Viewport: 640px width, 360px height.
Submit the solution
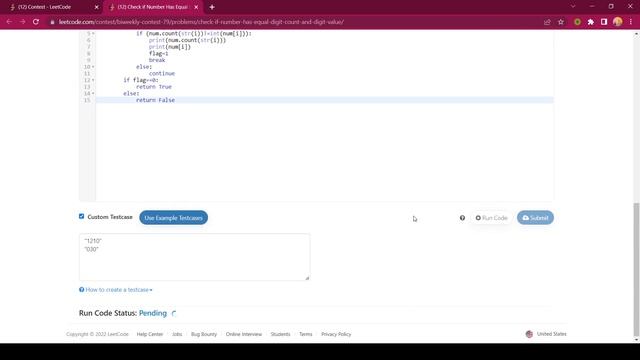535,218
